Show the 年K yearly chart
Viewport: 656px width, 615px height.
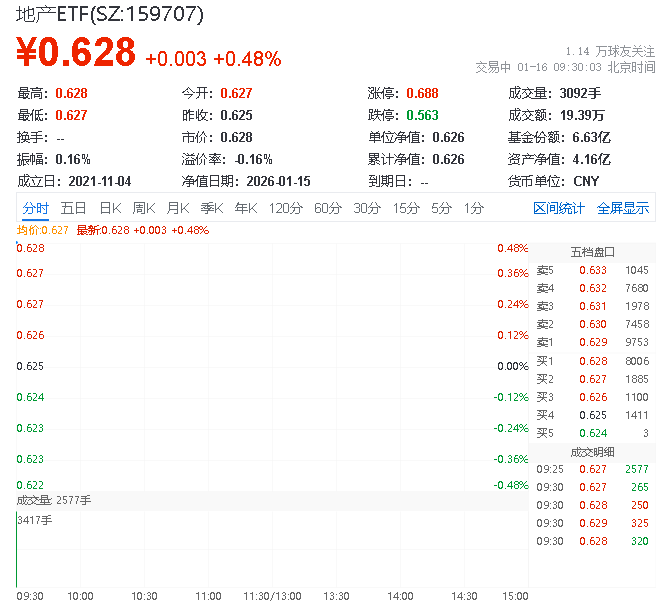click(x=246, y=208)
